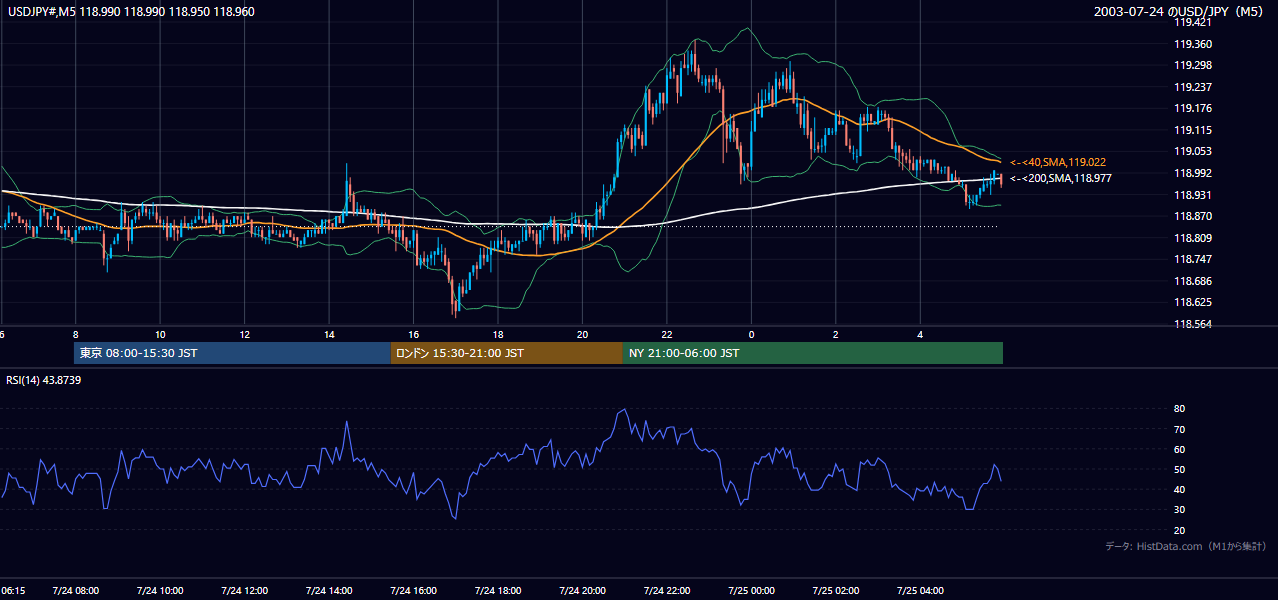Click hour label 16 under the price chart
Image resolution: width=1278 pixels, height=600 pixels.
click(x=413, y=335)
